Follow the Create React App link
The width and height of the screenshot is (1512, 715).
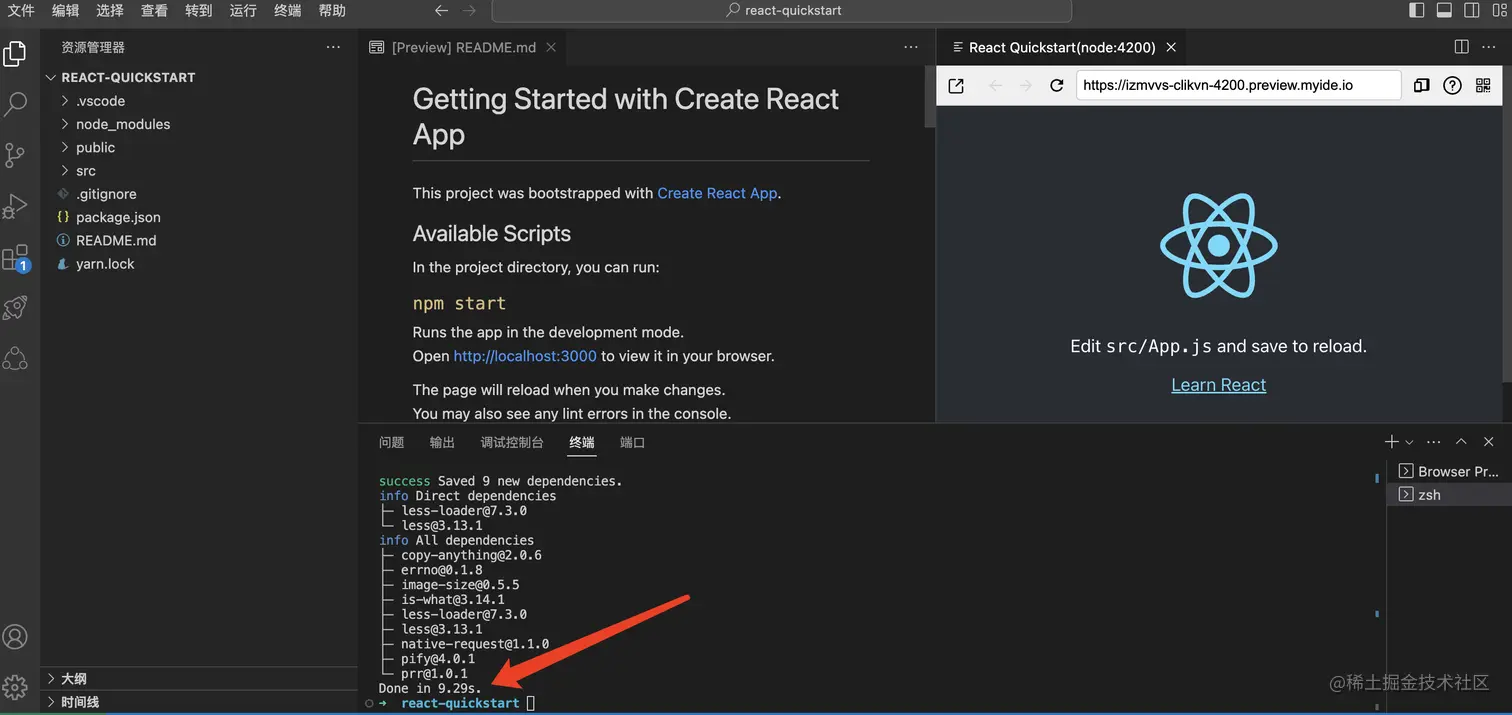(x=717, y=193)
